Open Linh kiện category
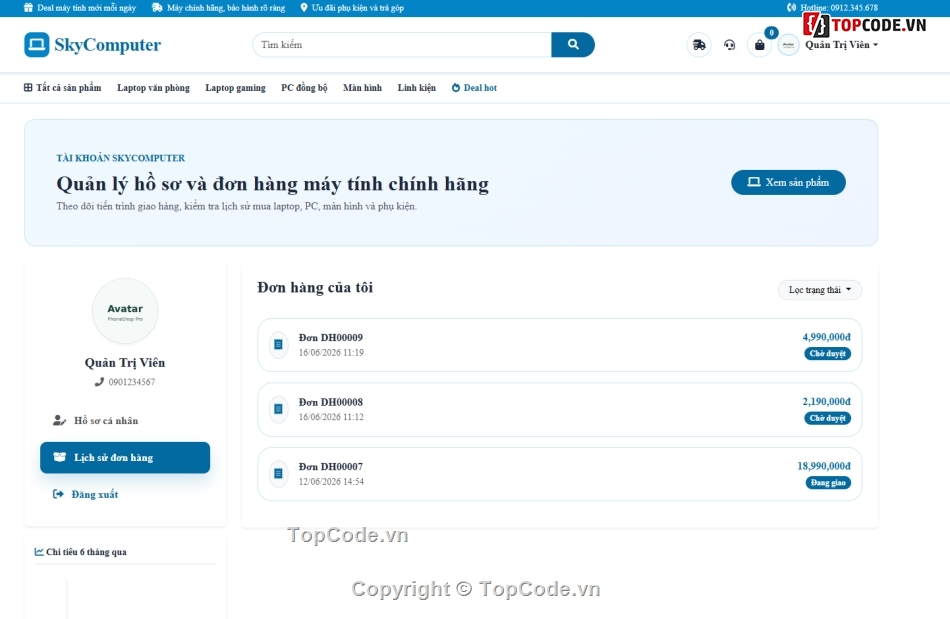 (417, 88)
